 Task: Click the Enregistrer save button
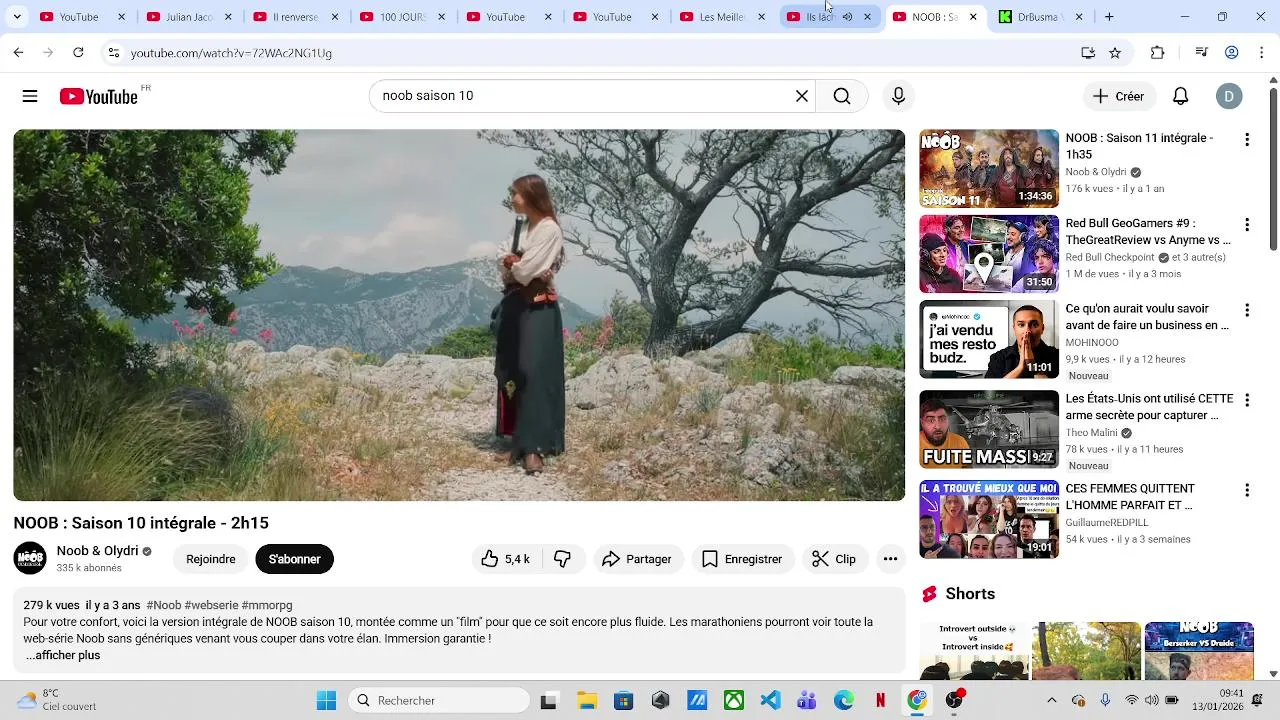point(743,559)
